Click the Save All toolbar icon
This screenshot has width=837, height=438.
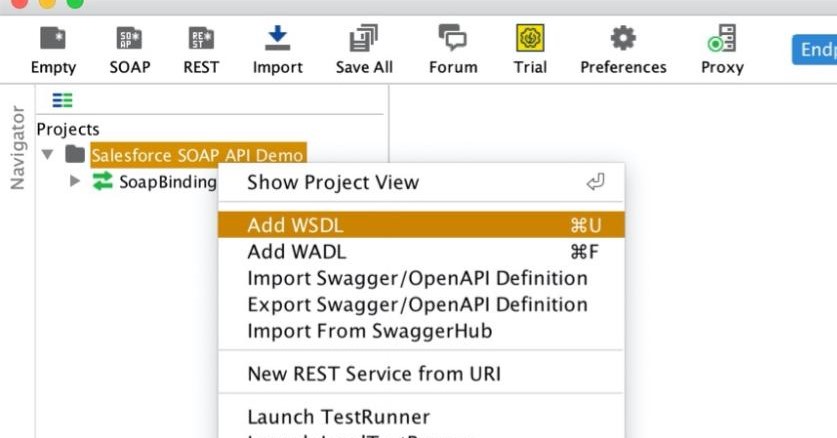point(363,40)
